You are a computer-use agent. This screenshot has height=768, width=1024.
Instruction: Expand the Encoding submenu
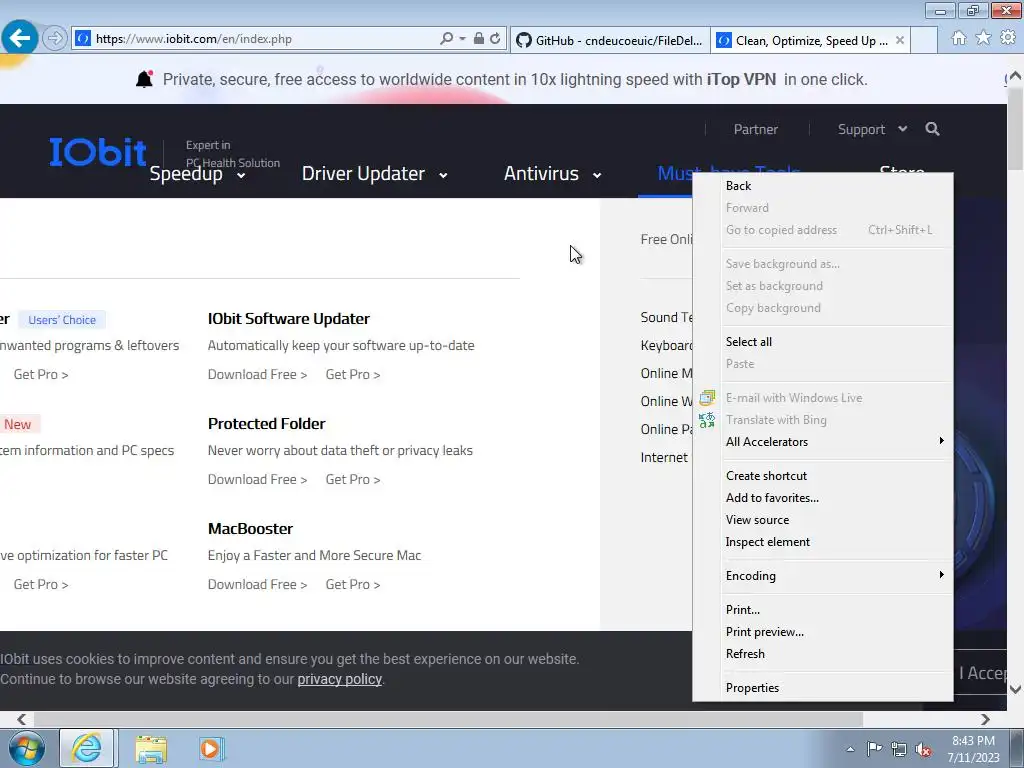click(x=823, y=575)
